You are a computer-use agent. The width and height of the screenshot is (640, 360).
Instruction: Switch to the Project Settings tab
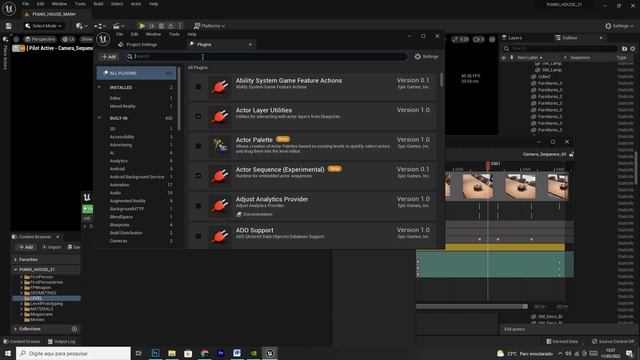138,44
